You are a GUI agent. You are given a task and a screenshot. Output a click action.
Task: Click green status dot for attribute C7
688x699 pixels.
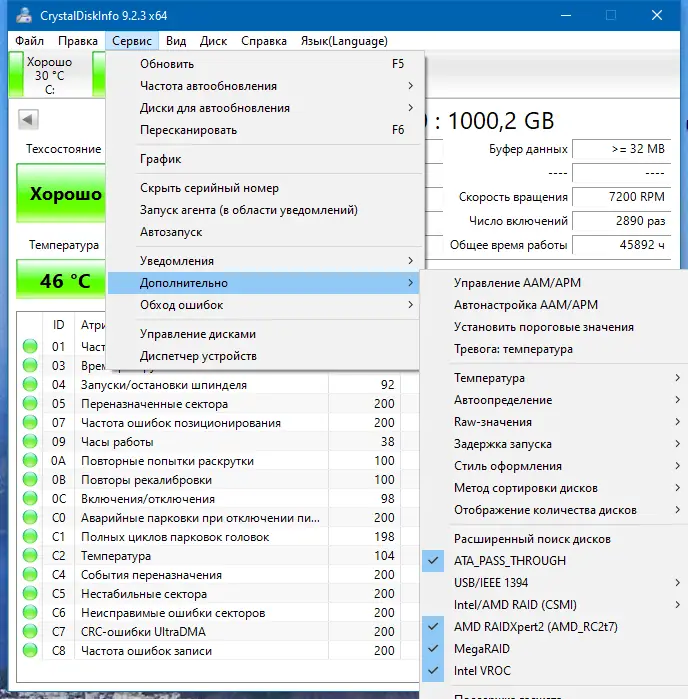pos(30,632)
